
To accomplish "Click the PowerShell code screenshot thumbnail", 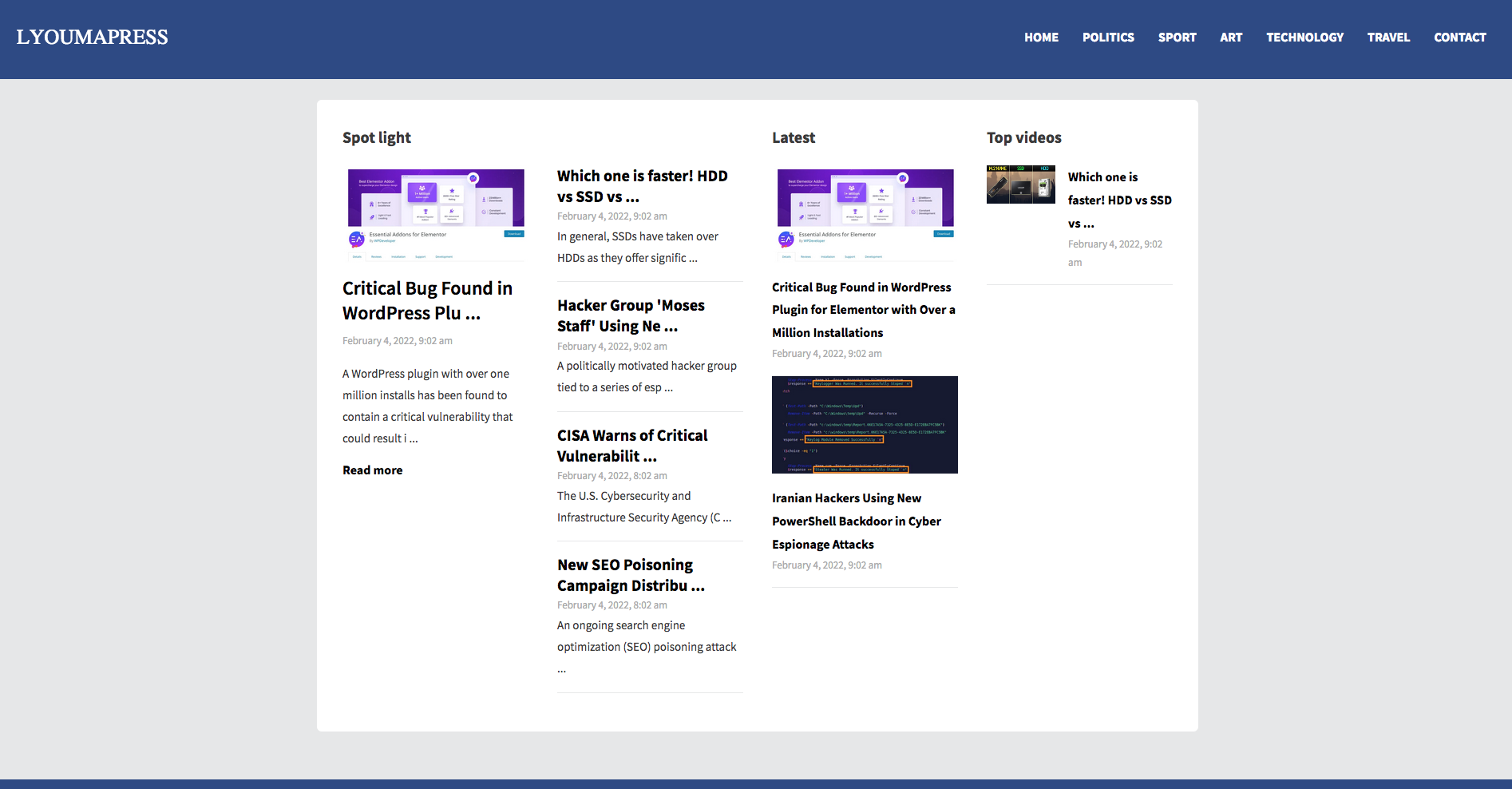I will [x=865, y=425].
